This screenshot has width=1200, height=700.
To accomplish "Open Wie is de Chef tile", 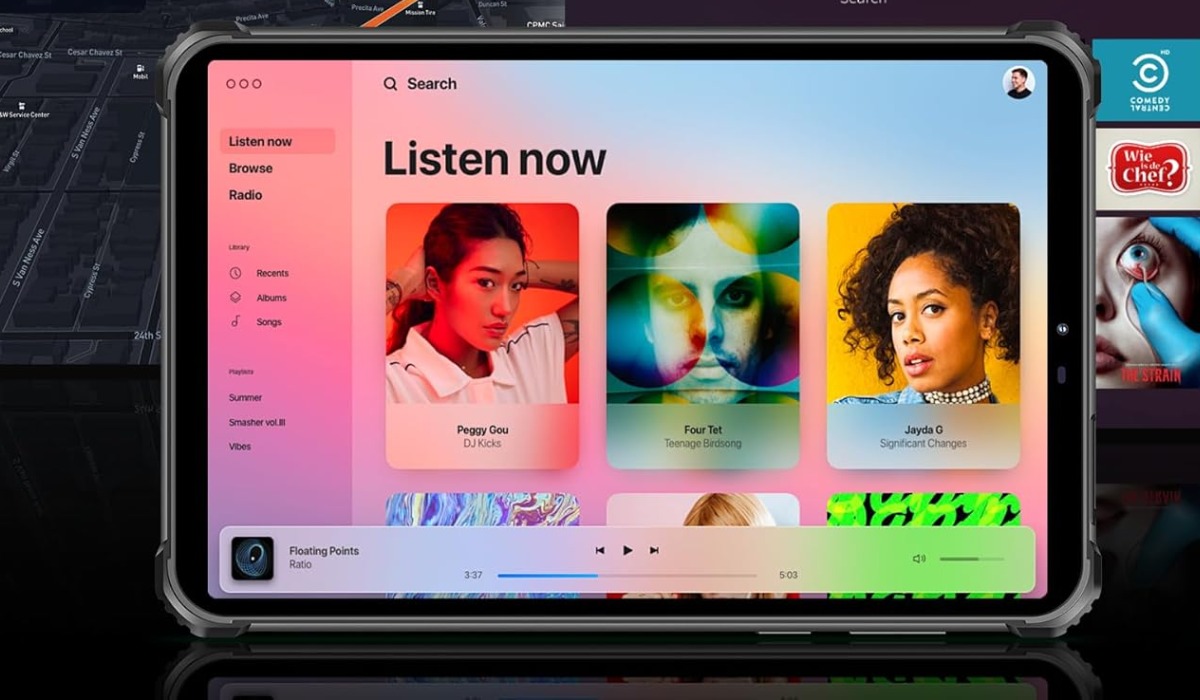I will tap(1148, 167).
